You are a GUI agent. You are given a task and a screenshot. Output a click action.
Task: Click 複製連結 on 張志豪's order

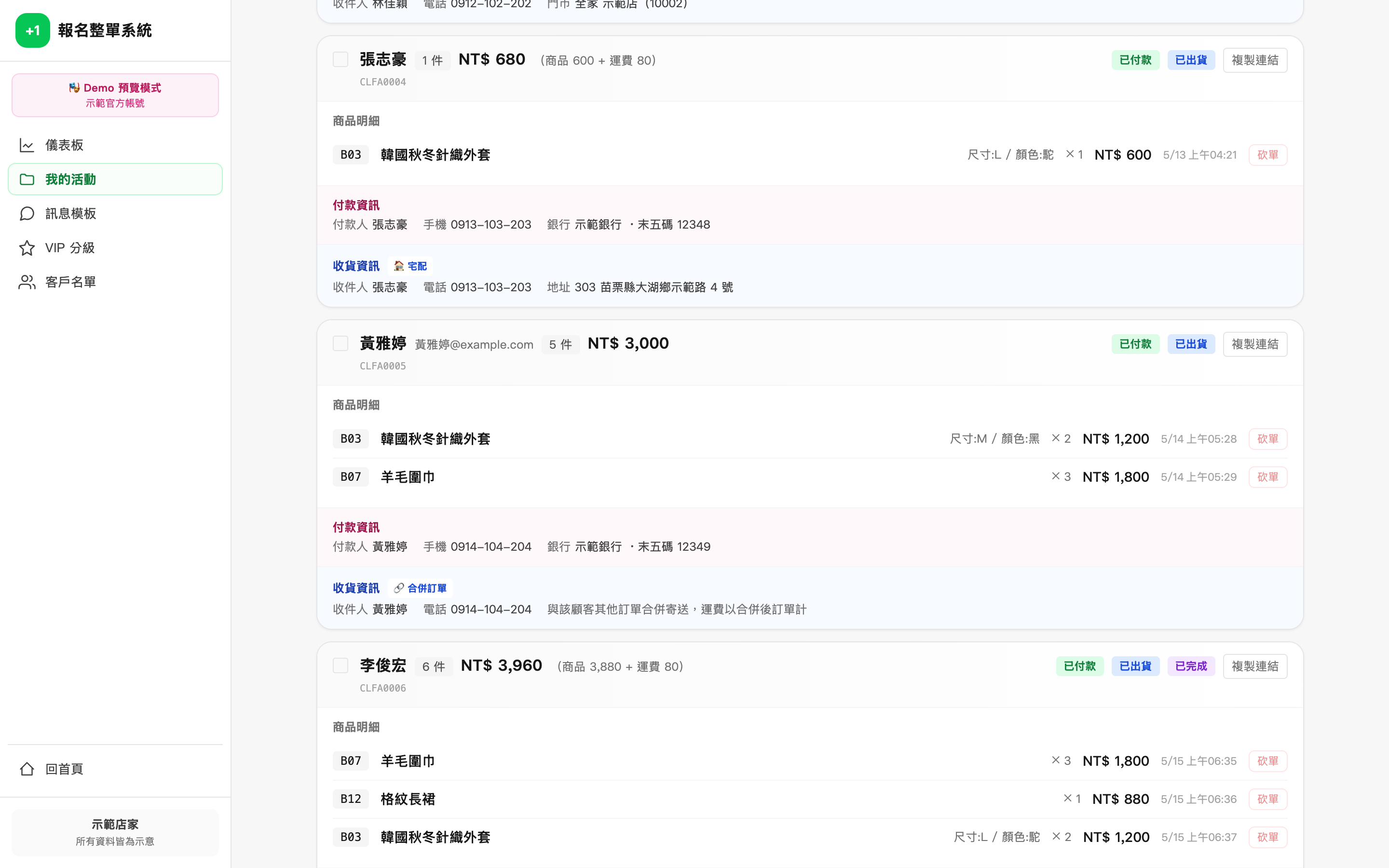(x=1255, y=60)
